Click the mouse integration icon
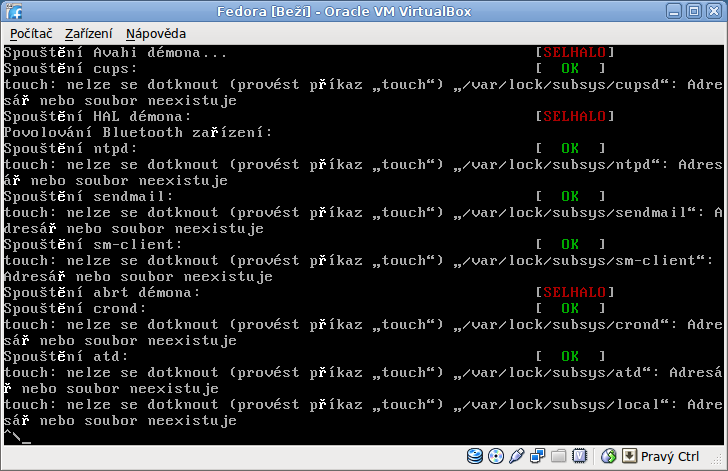The image size is (728, 471). tap(608, 456)
